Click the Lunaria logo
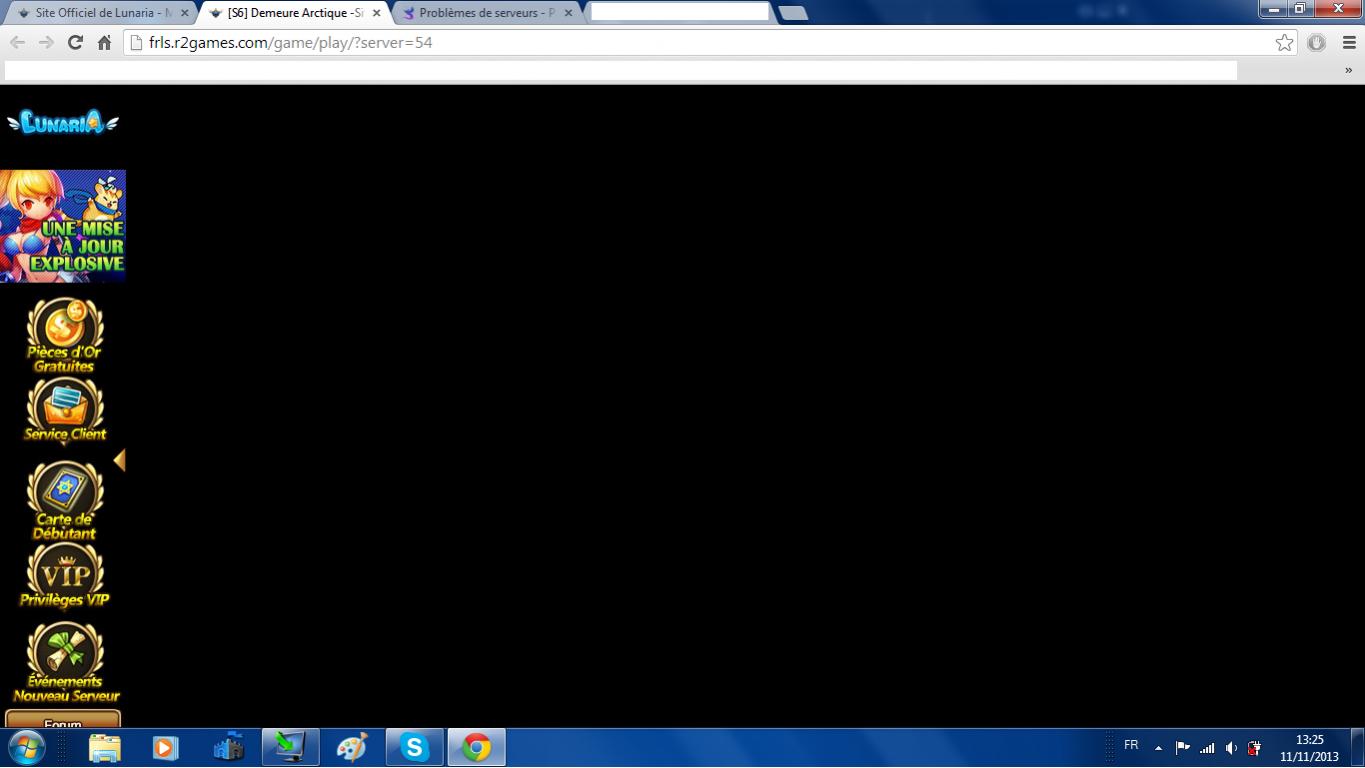This screenshot has height=768, width=1365. pyautogui.click(x=63, y=123)
